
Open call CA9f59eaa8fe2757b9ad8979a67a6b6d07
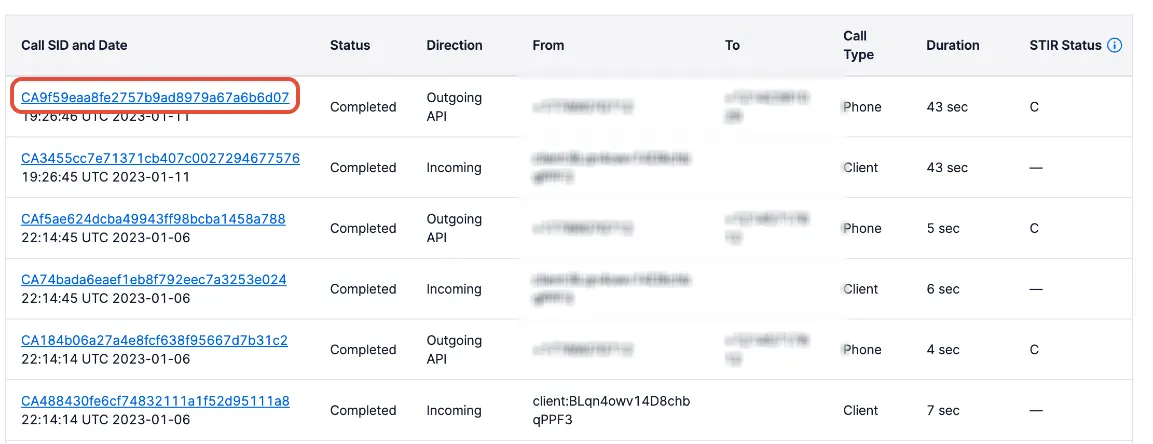click(x=154, y=98)
